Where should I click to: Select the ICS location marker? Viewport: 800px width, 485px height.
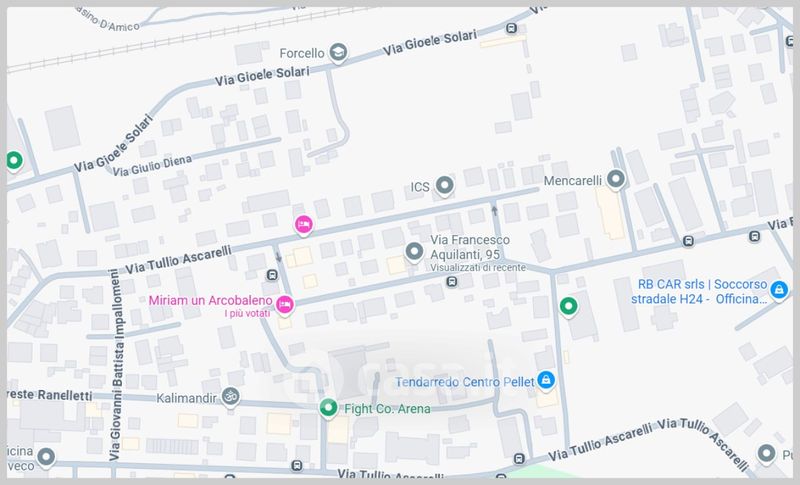click(444, 186)
